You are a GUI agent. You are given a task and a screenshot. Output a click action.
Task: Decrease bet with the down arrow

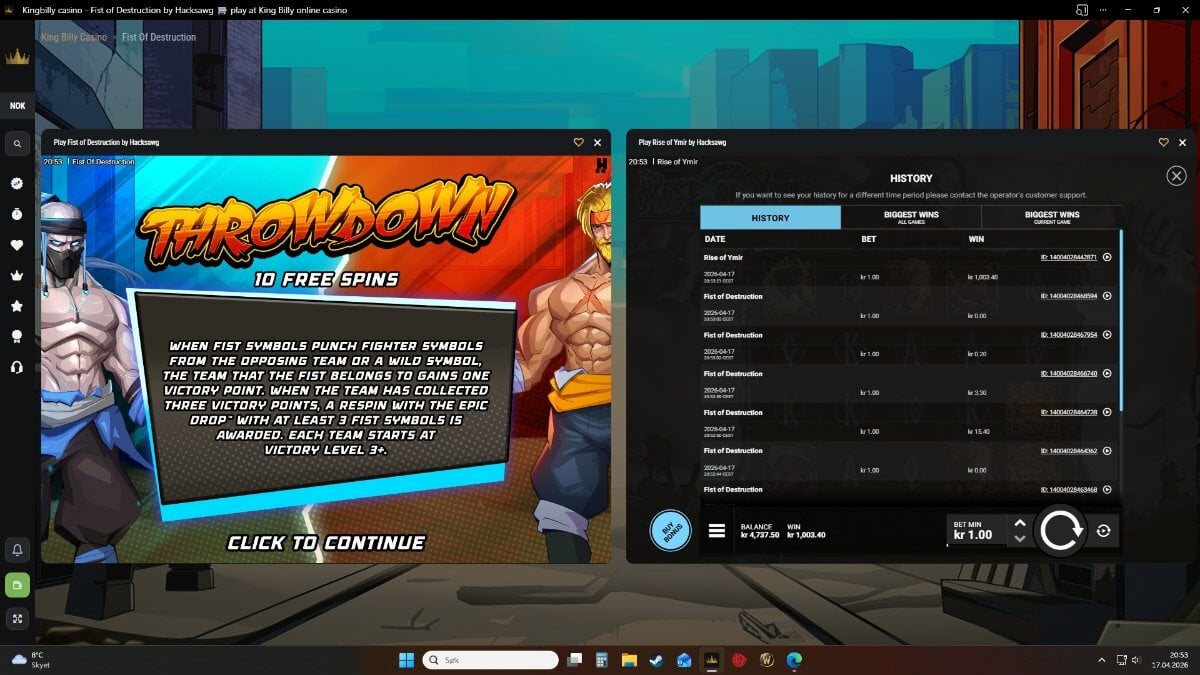pos(1019,539)
